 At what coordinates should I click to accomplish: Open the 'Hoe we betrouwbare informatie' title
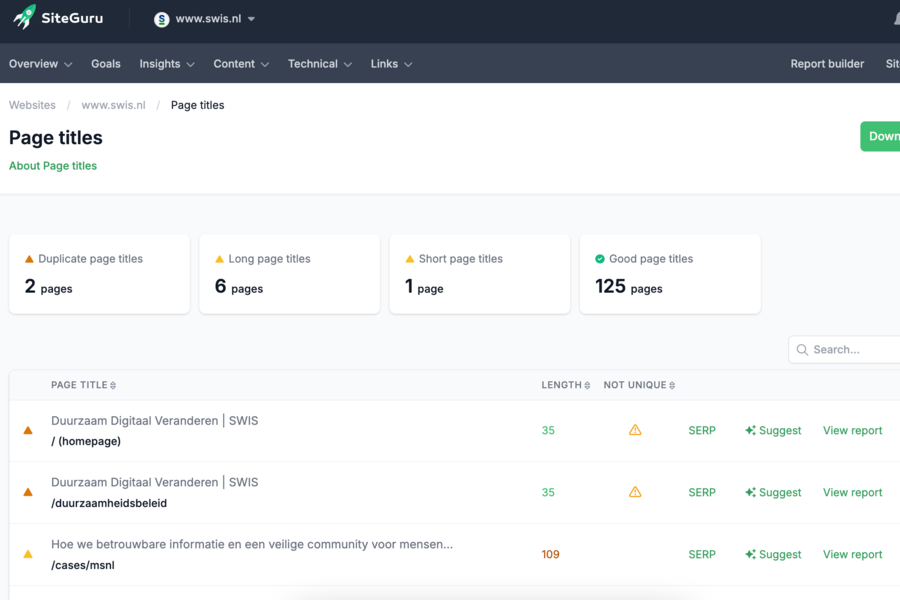point(252,544)
